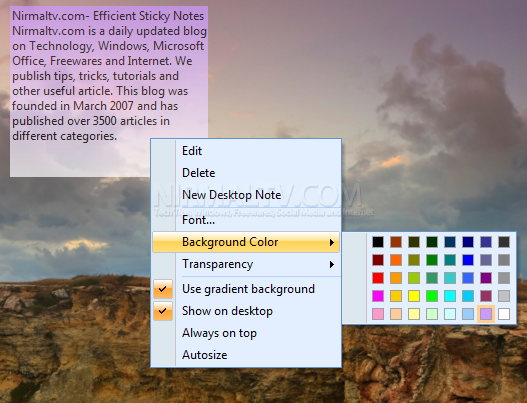
Task: Choose the gold swatch
Action: coord(396,296)
